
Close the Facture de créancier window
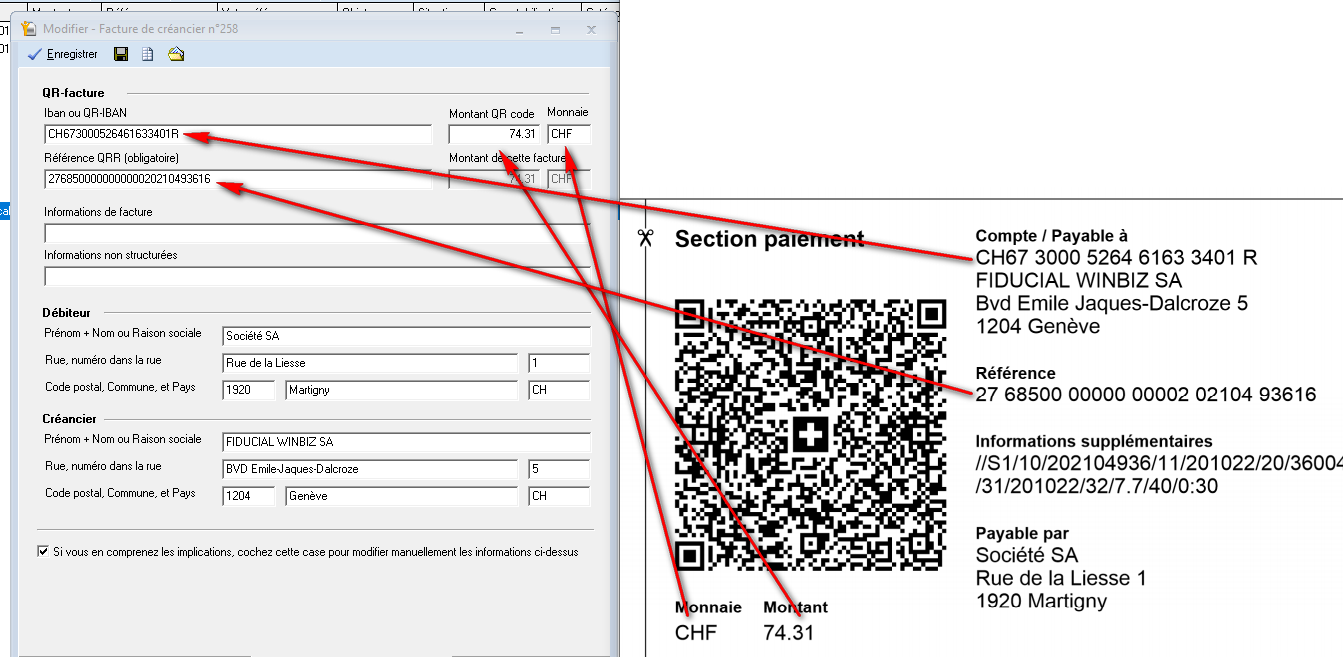click(x=591, y=30)
